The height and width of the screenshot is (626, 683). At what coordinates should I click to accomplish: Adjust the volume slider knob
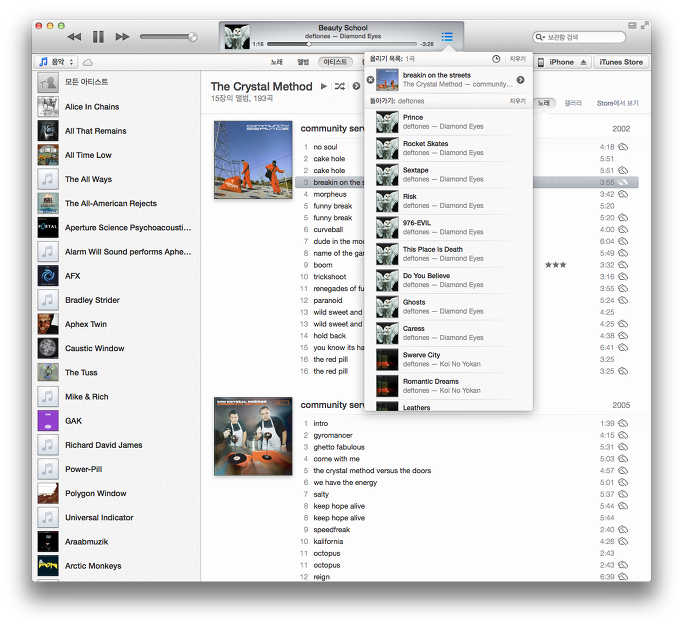(192, 37)
